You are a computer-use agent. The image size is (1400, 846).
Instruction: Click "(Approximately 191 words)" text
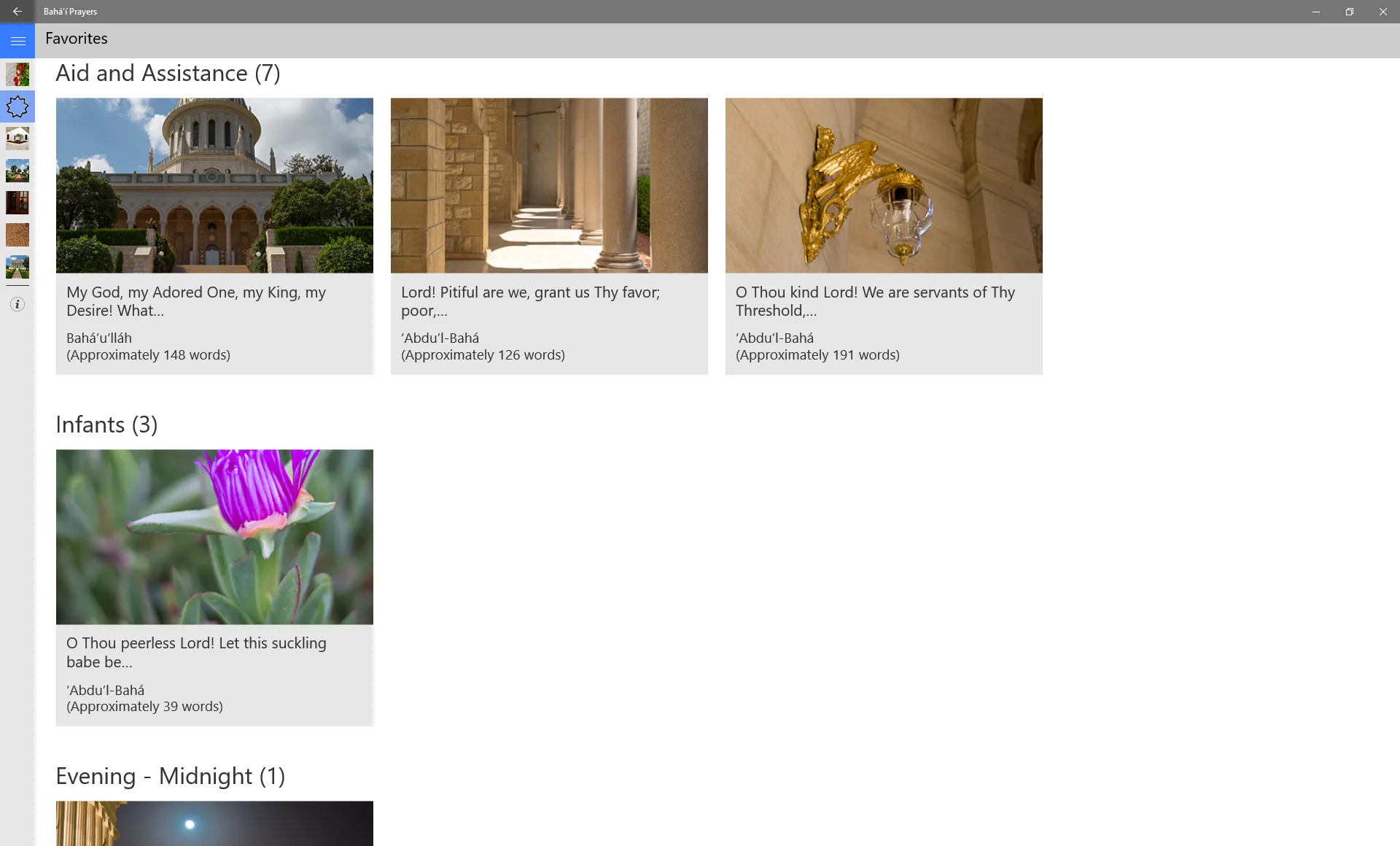click(x=817, y=355)
